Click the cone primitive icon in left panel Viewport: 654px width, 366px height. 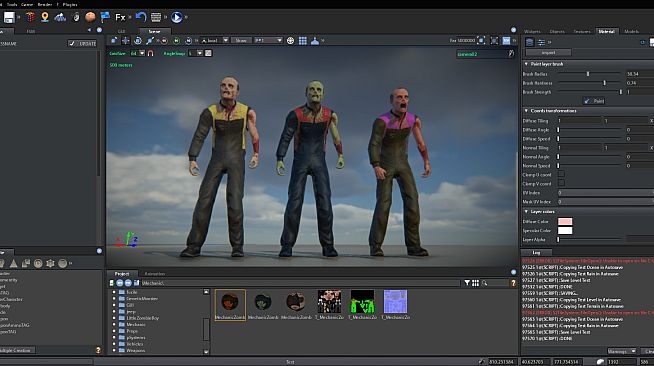(x=13, y=263)
